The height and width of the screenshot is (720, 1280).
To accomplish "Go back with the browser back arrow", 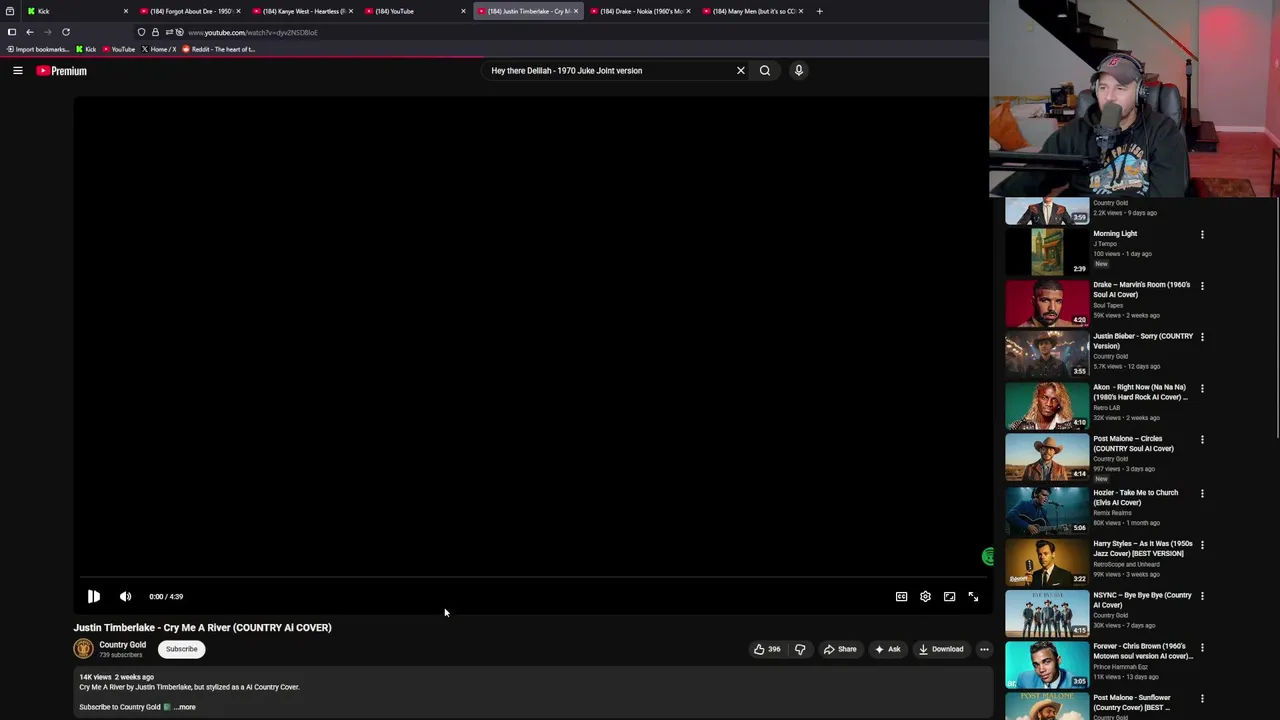I will pos(30,32).
